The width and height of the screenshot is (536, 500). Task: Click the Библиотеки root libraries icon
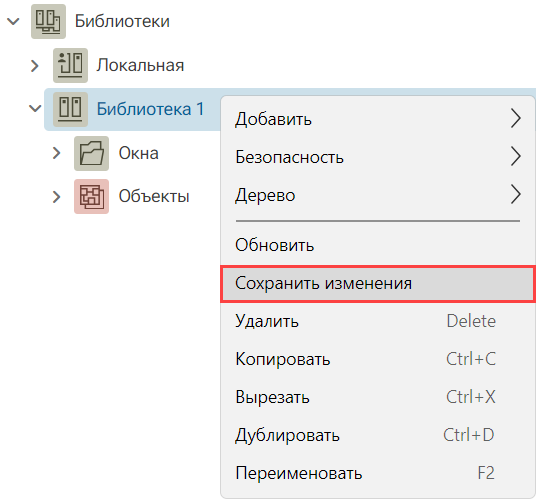(x=48, y=21)
